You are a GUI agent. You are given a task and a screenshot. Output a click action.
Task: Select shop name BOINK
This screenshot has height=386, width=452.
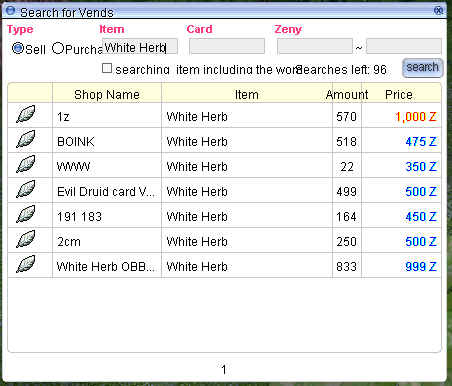coord(76,142)
